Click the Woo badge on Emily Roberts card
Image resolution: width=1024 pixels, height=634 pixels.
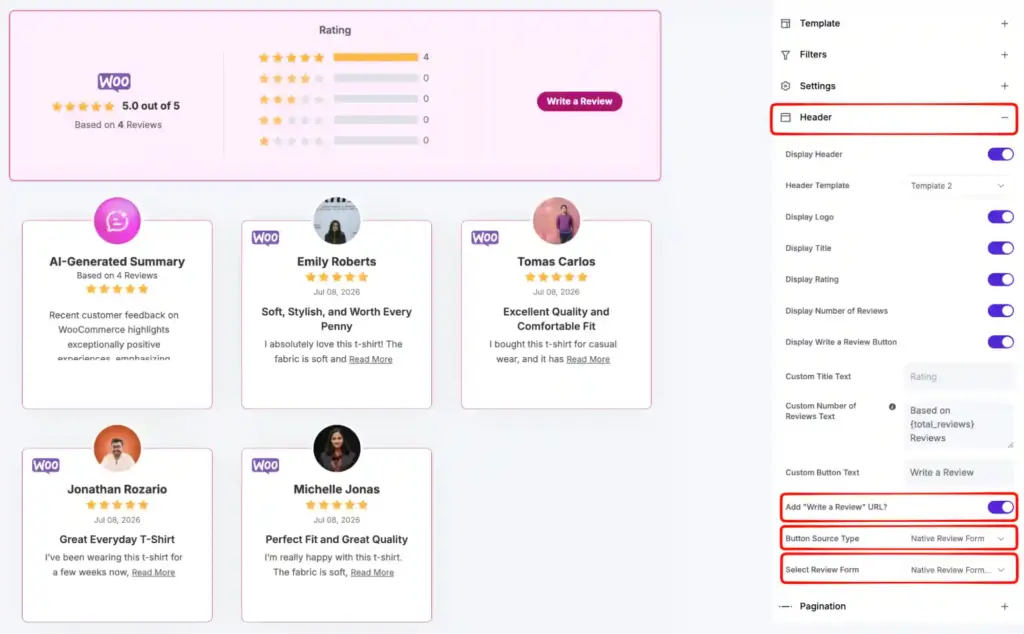pyautogui.click(x=265, y=238)
